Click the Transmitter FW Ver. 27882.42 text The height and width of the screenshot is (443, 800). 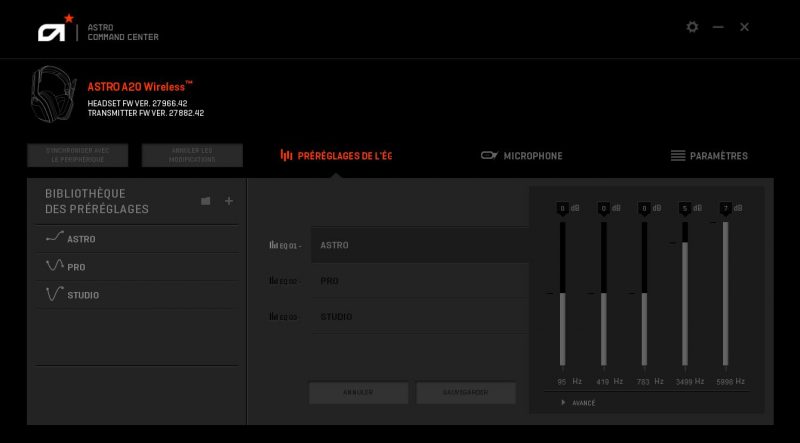click(145, 113)
